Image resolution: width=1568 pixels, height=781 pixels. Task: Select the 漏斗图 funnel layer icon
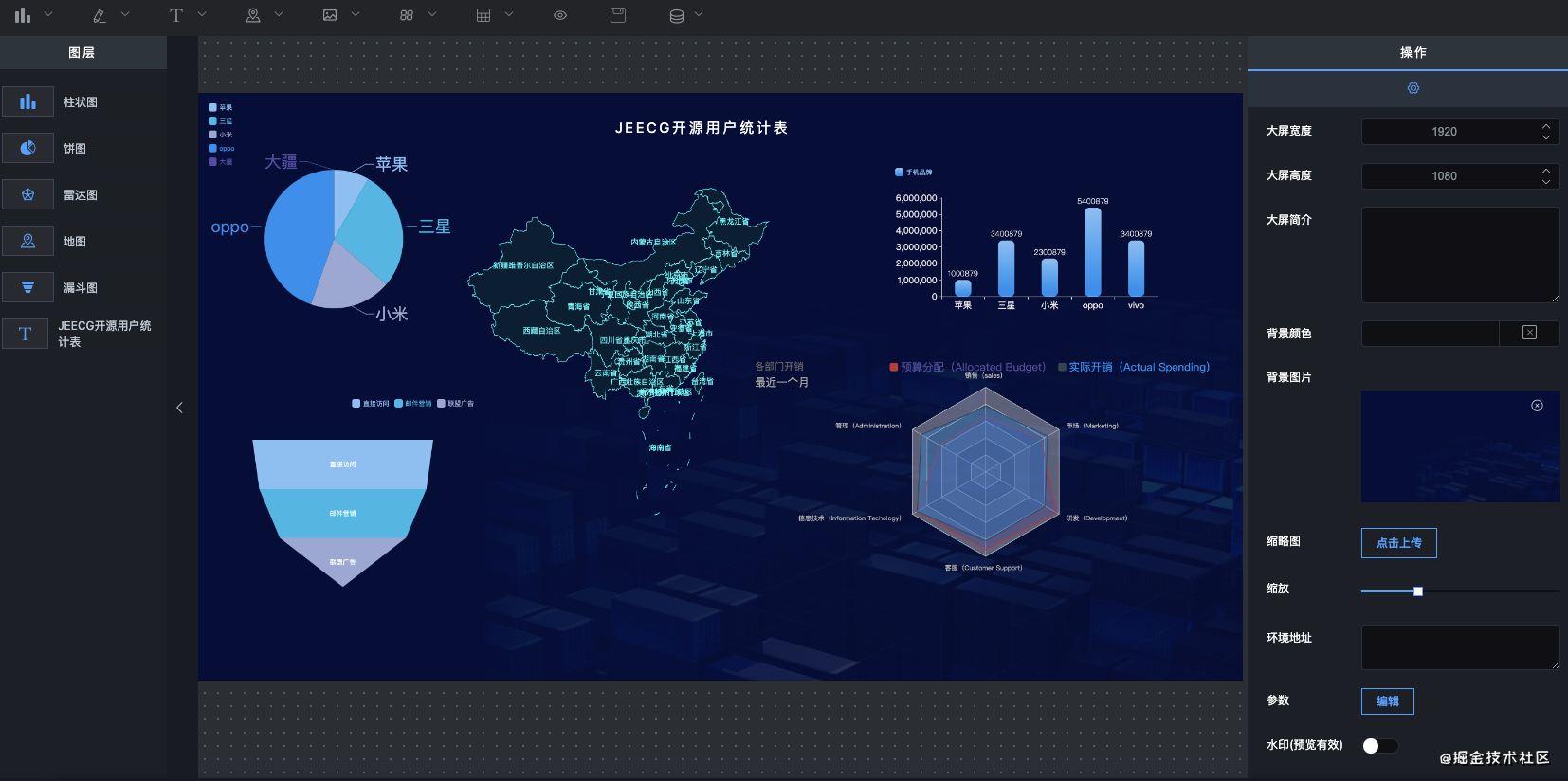coord(27,287)
